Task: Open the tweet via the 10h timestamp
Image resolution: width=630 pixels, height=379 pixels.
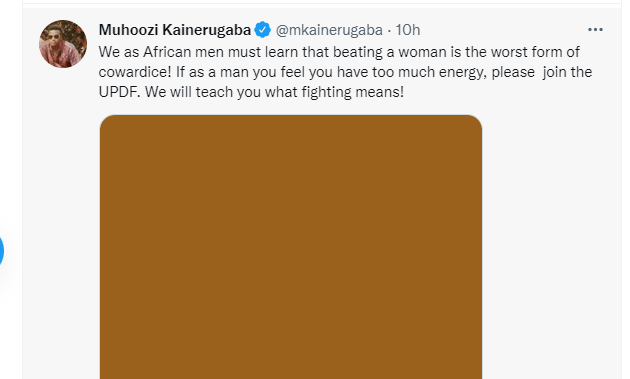Action: tap(408, 30)
